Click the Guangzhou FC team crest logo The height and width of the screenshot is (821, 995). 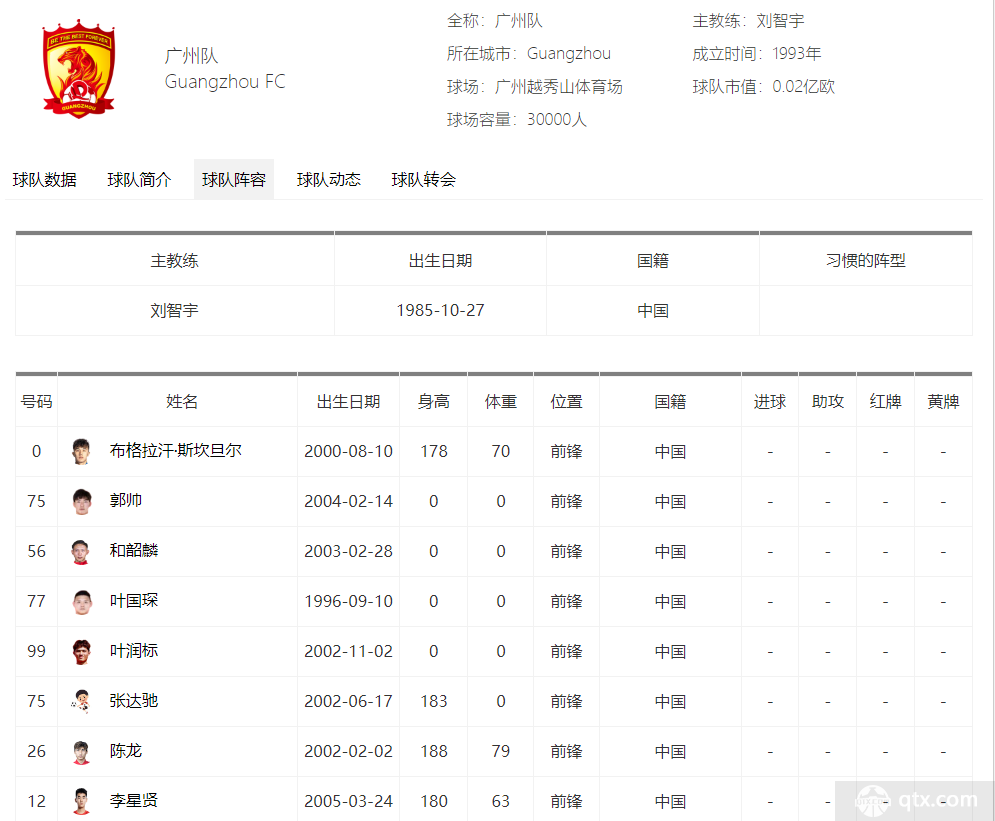pyautogui.click(x=79, y=69)
